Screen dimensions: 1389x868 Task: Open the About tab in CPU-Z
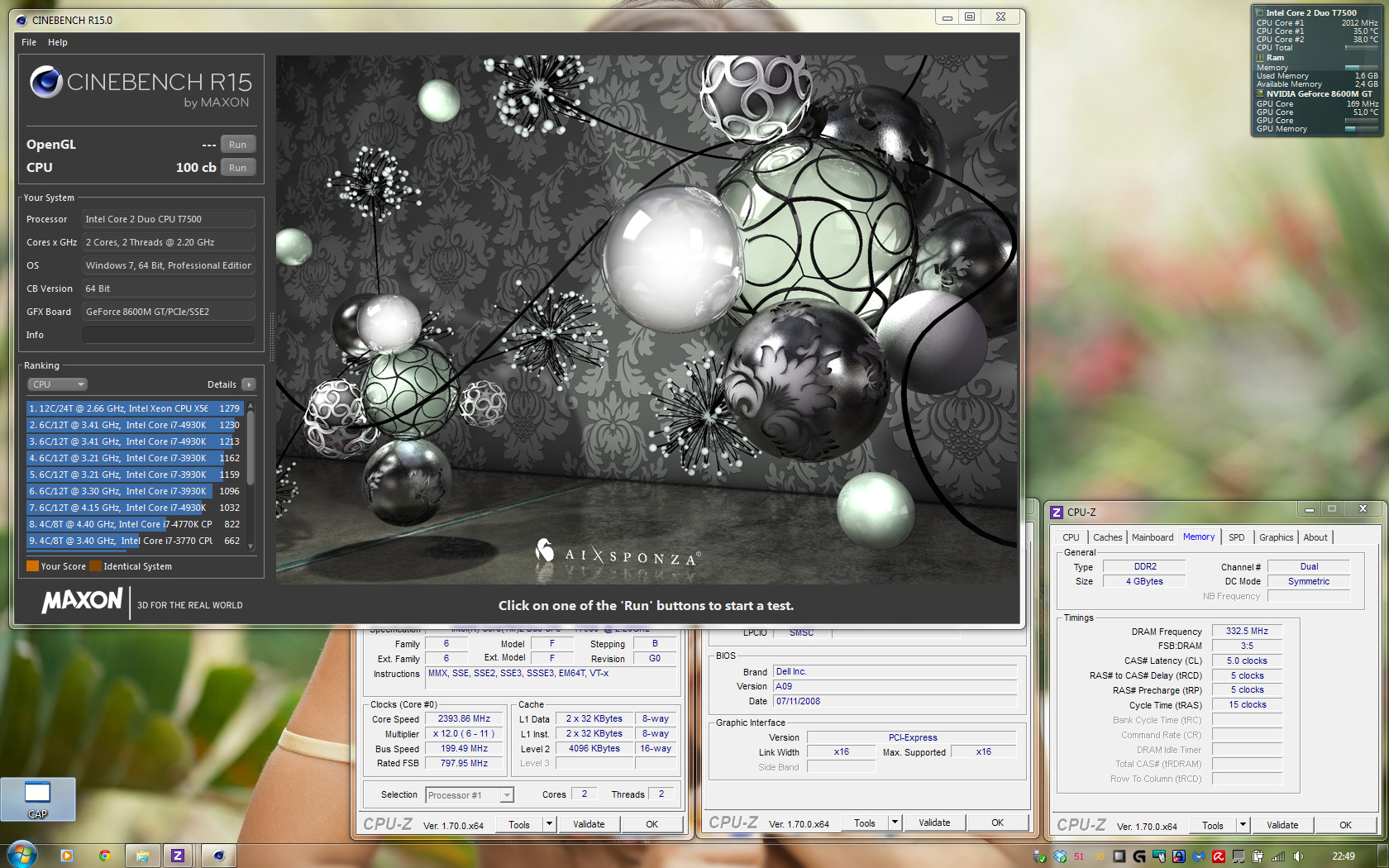(1315, 537)
